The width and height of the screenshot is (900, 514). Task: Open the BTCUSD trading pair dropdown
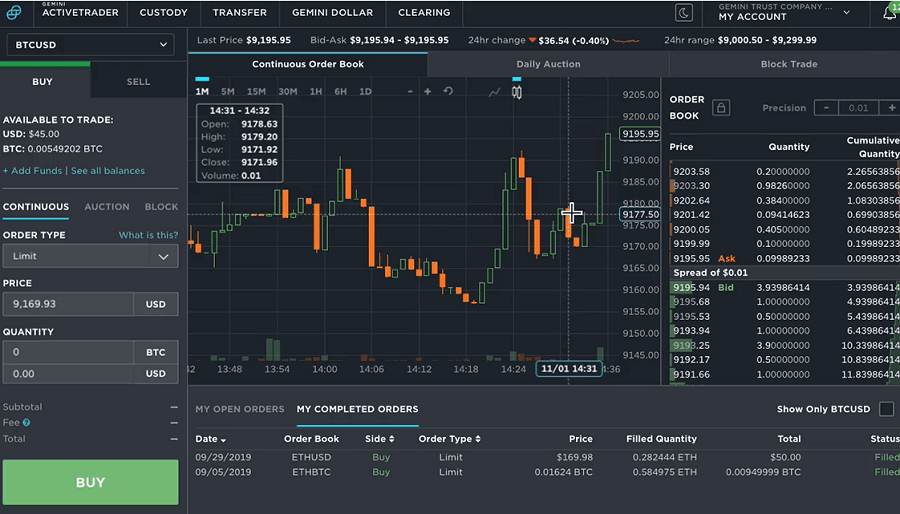point(90,45)
